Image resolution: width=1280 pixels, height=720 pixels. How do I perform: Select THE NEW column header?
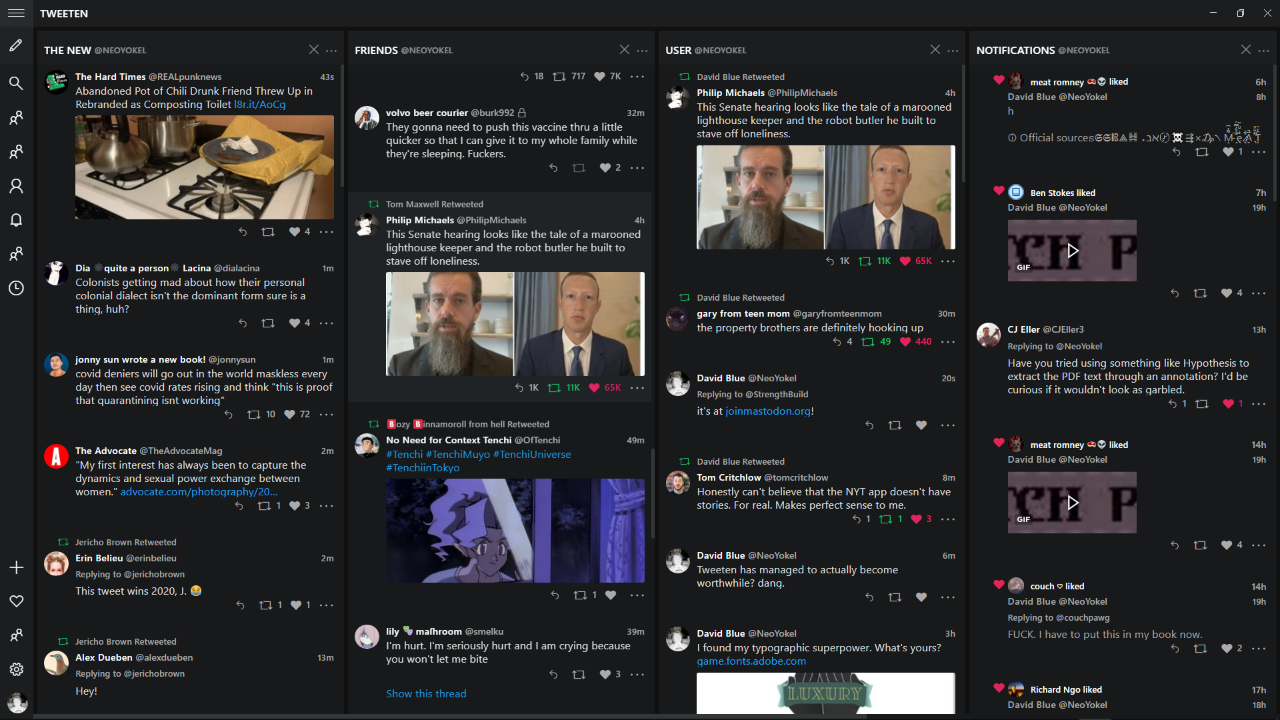pos(67,50)
